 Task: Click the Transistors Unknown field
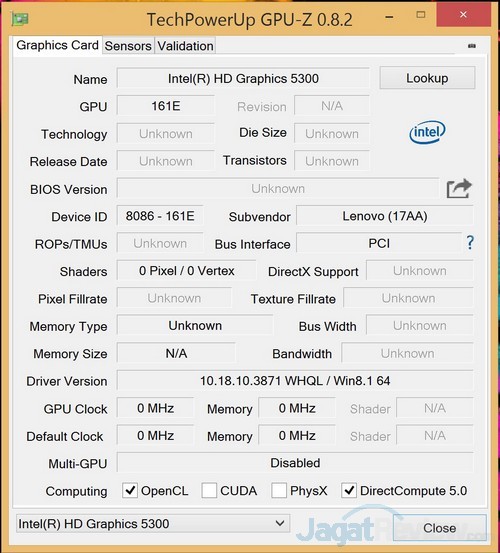[x=332, y=161]
